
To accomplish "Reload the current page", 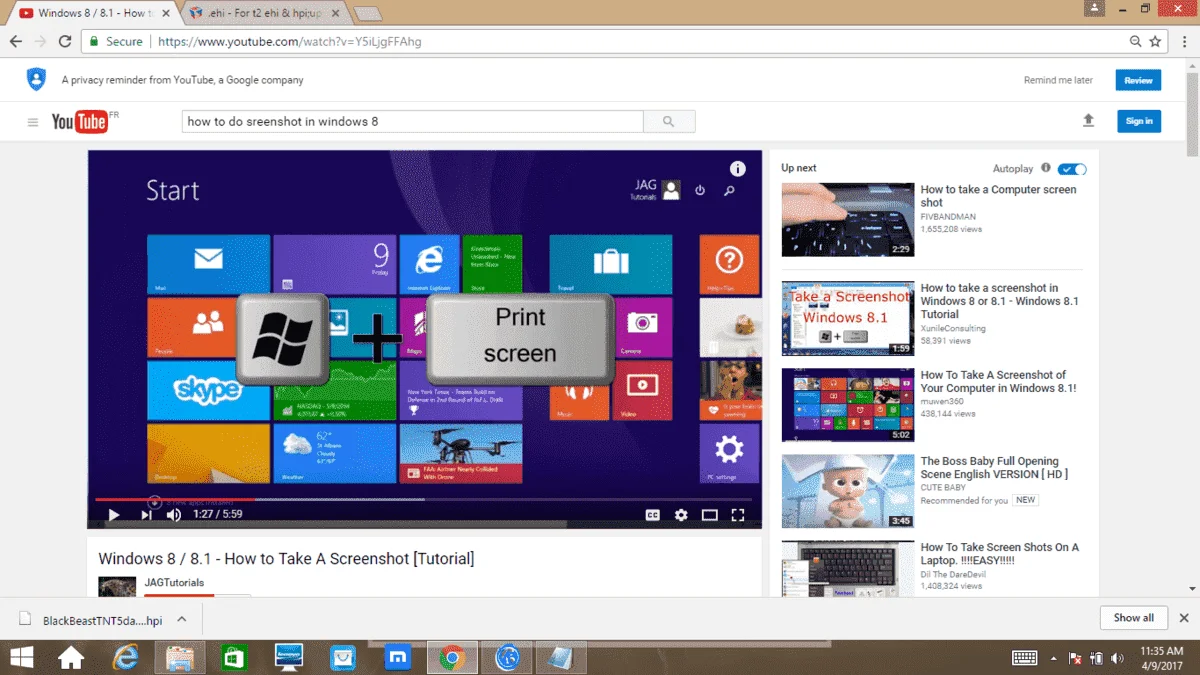I will (65, 42).
